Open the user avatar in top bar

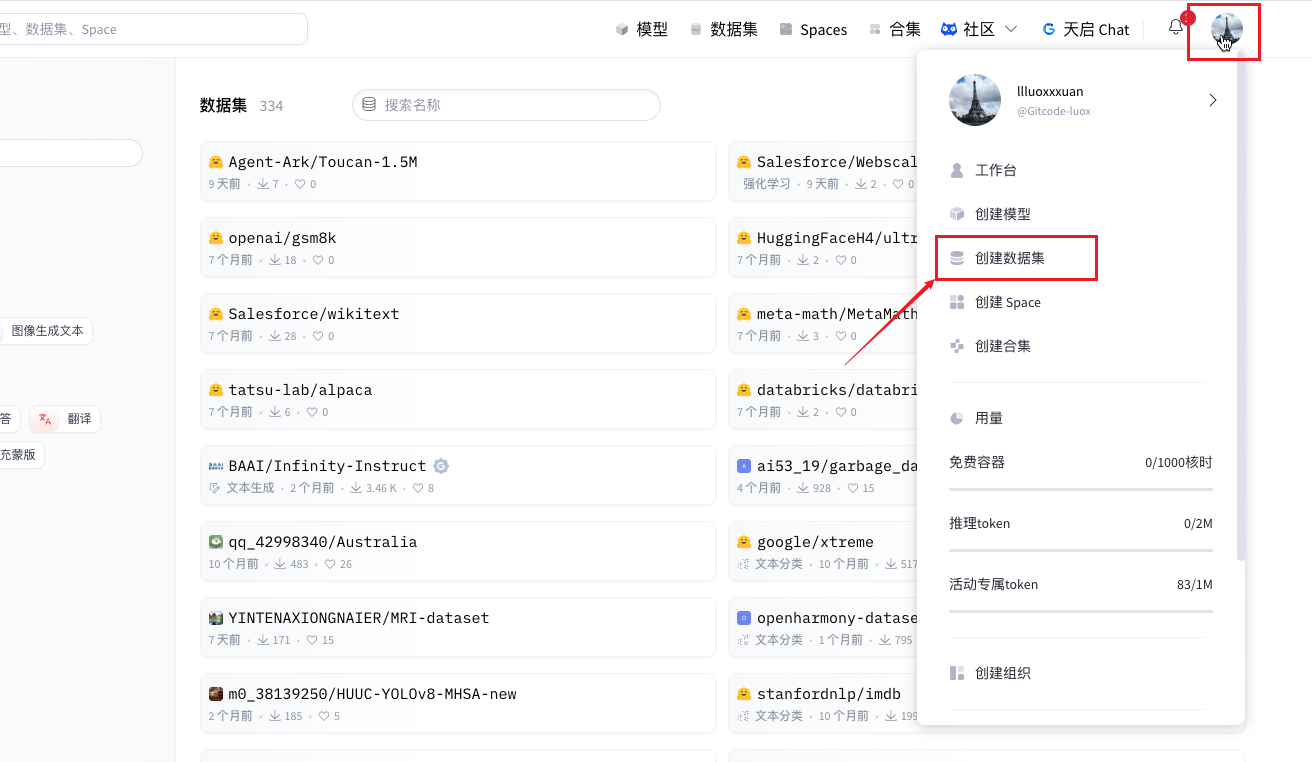(1226, 29)
